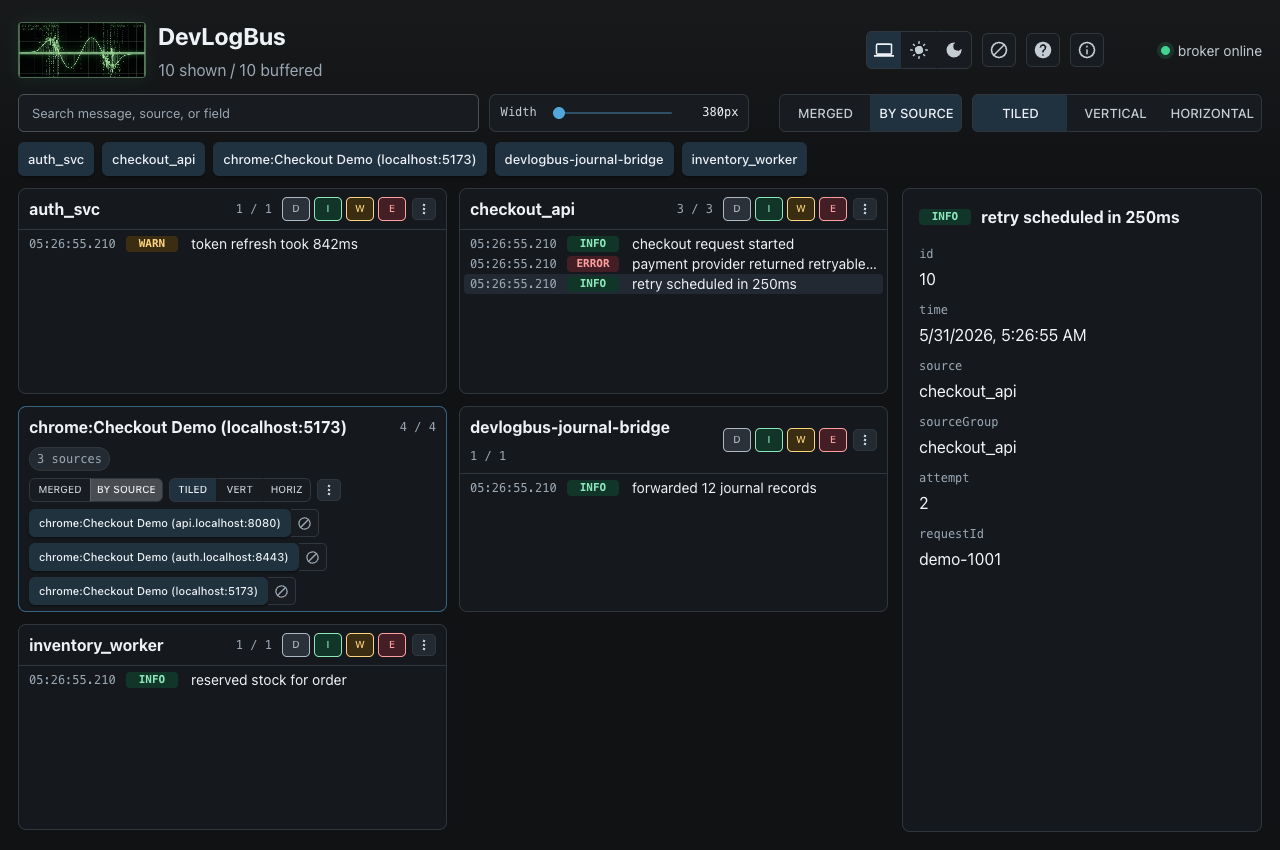1280x850 pixels.
Task: Toggle warn level W in auth_svc panel
Action: tap(360, 209)
